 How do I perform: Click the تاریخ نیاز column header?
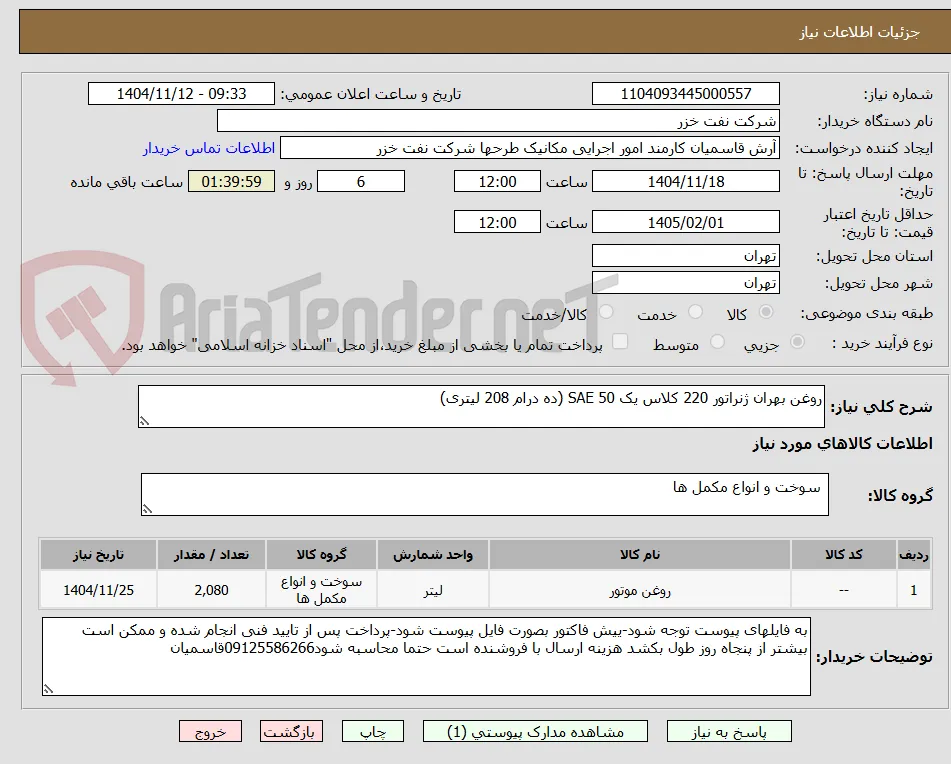click(x=98, y=555)
